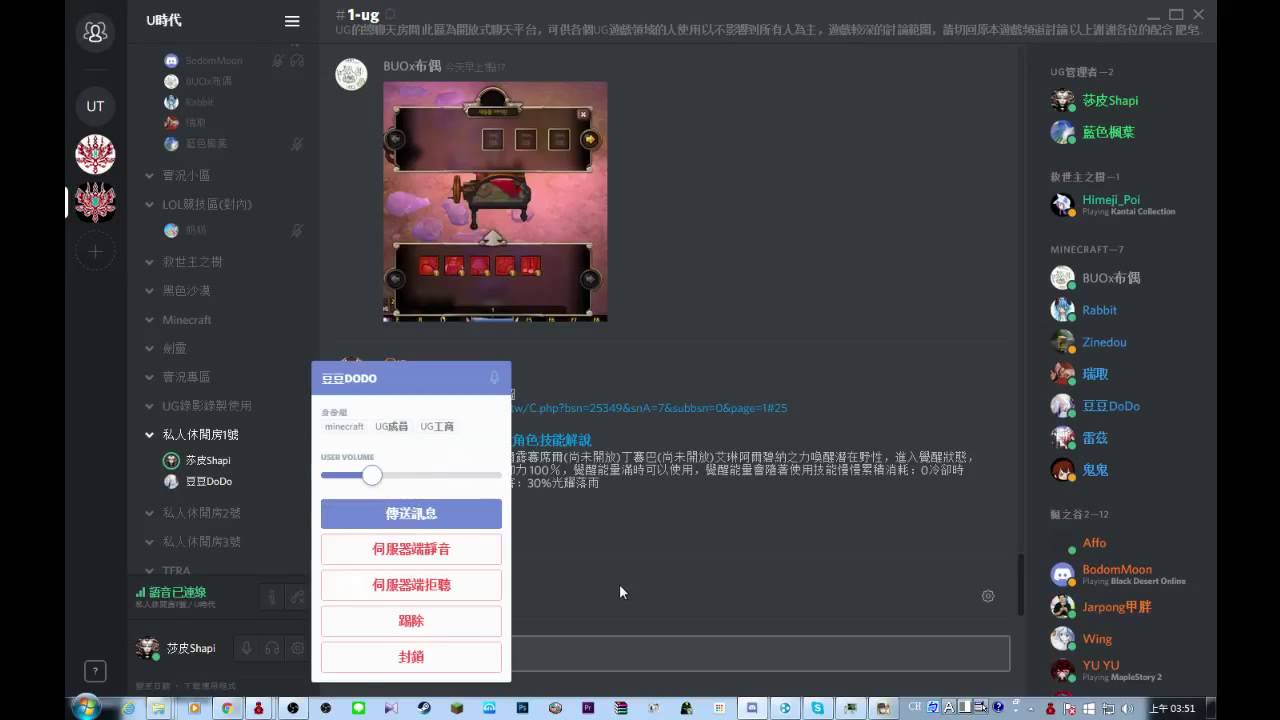Click the microphone icon in 豆豆DODO popup
The width and height of the screenshot is (1280, 720).
[494, 378]
